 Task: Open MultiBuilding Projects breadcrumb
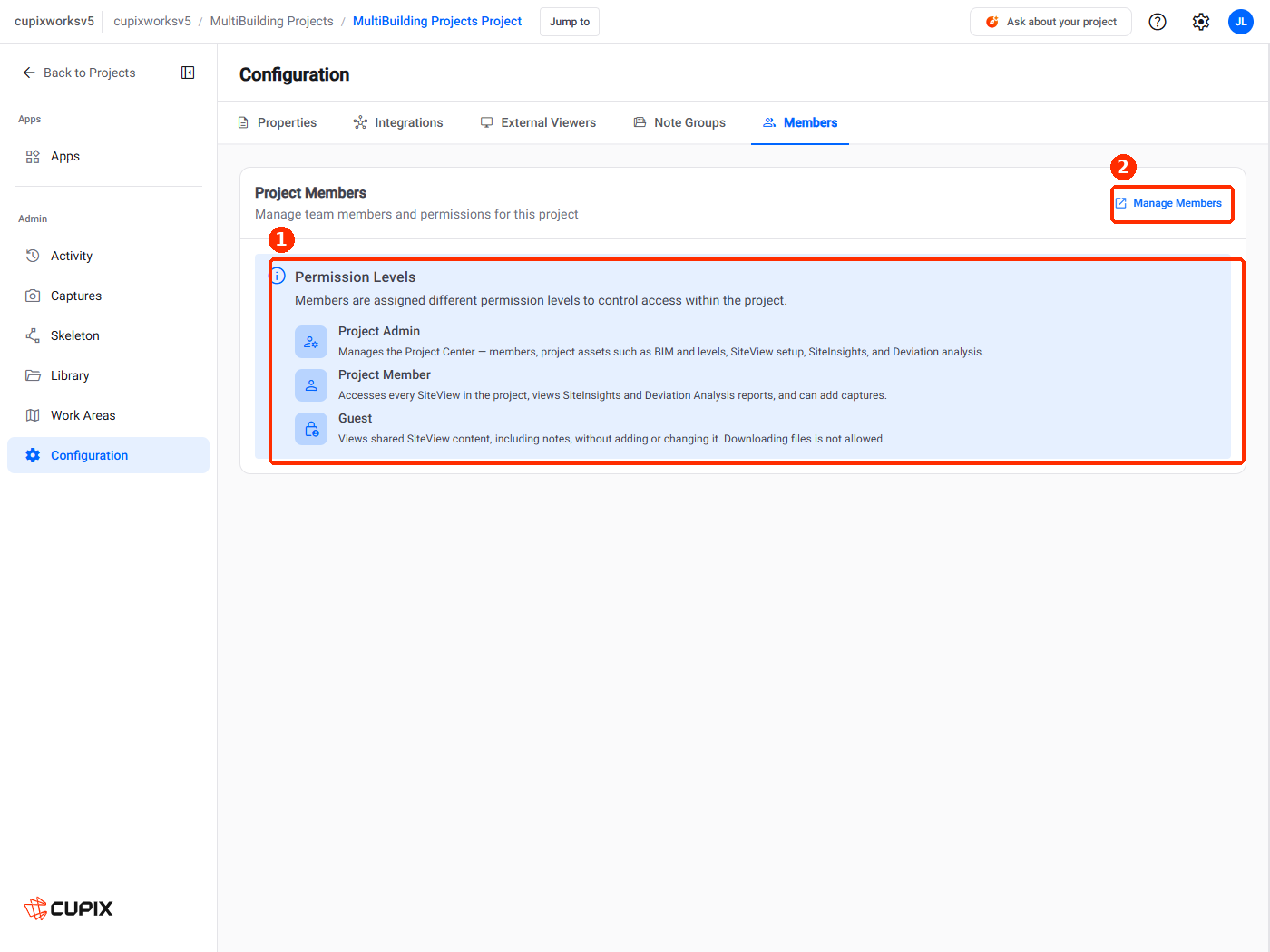click(272, 21)
